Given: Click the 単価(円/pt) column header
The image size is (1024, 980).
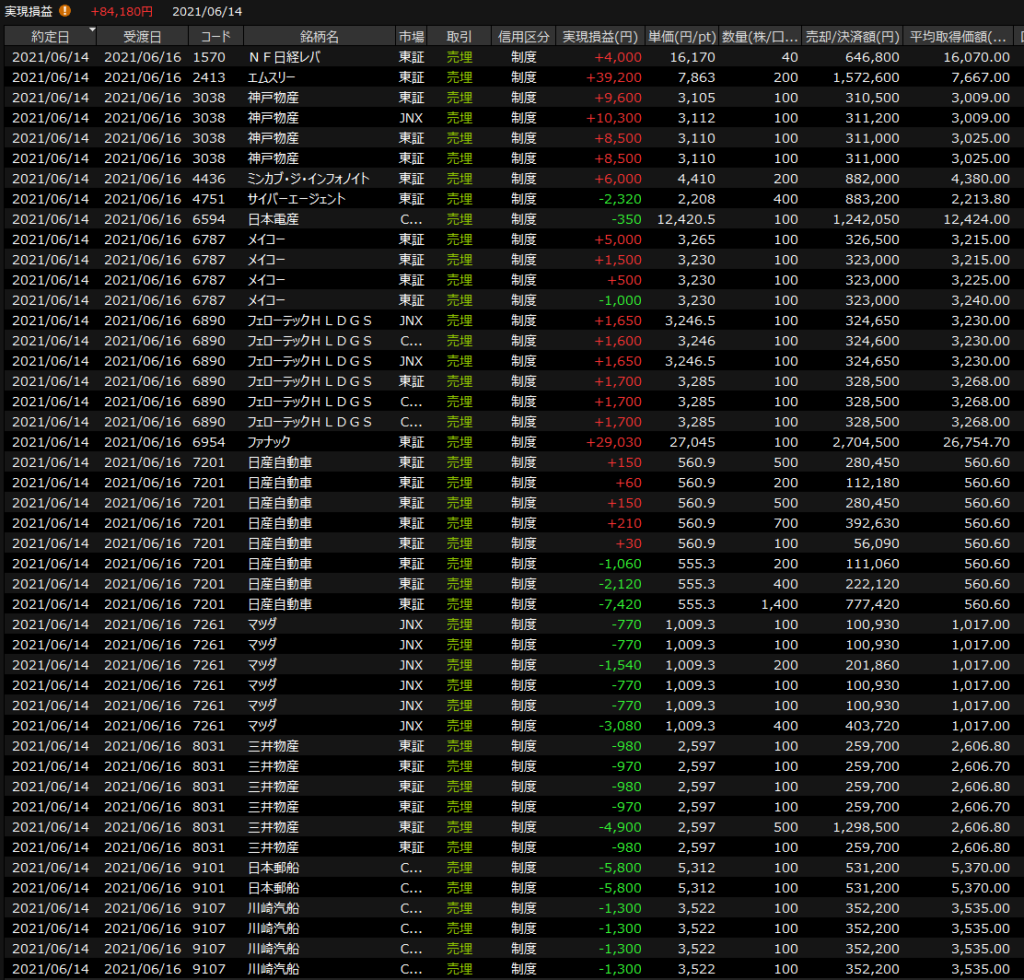Looking at the screenshot, I should click(683, 37).
